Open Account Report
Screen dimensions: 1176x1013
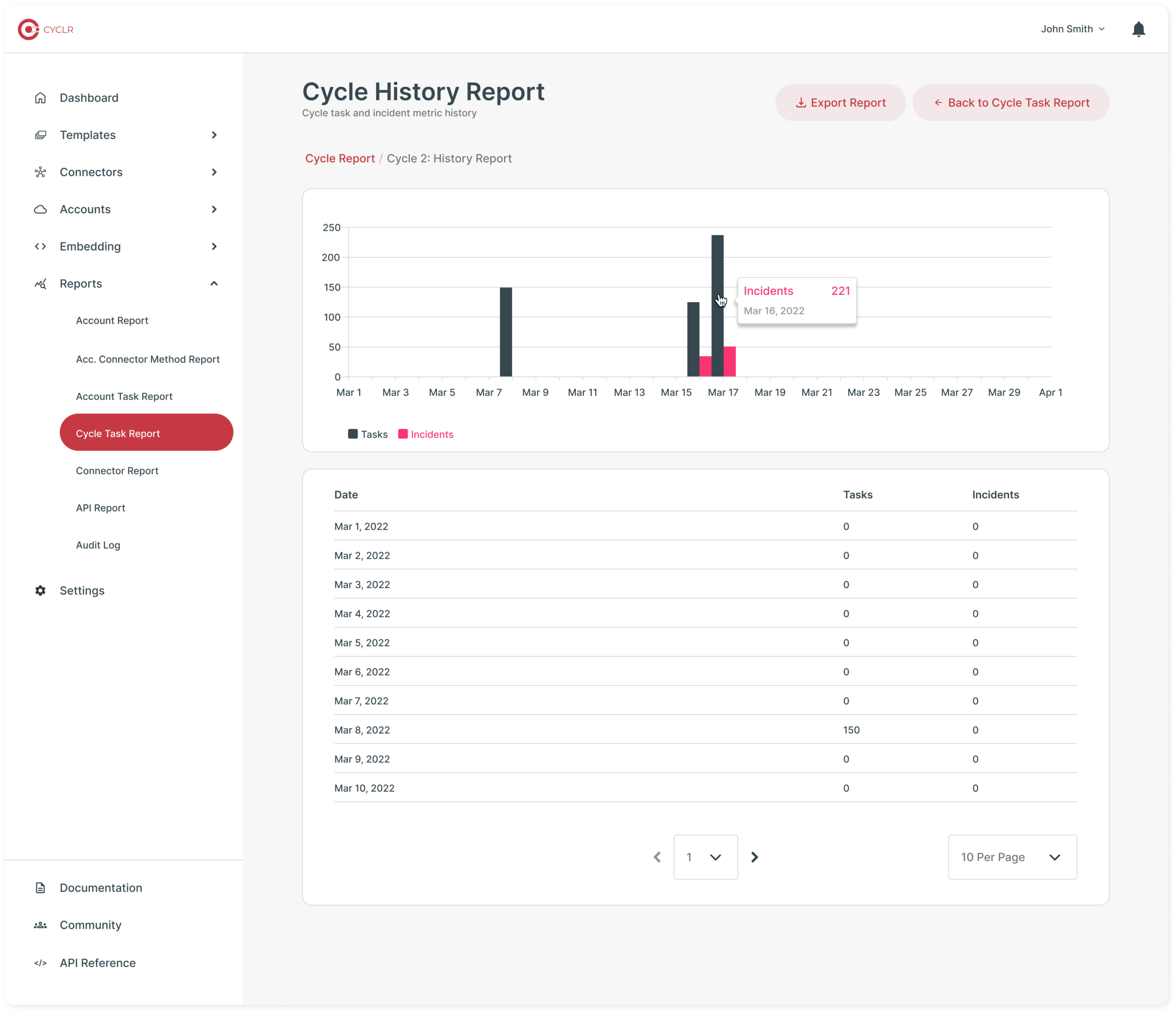point(112,321)
